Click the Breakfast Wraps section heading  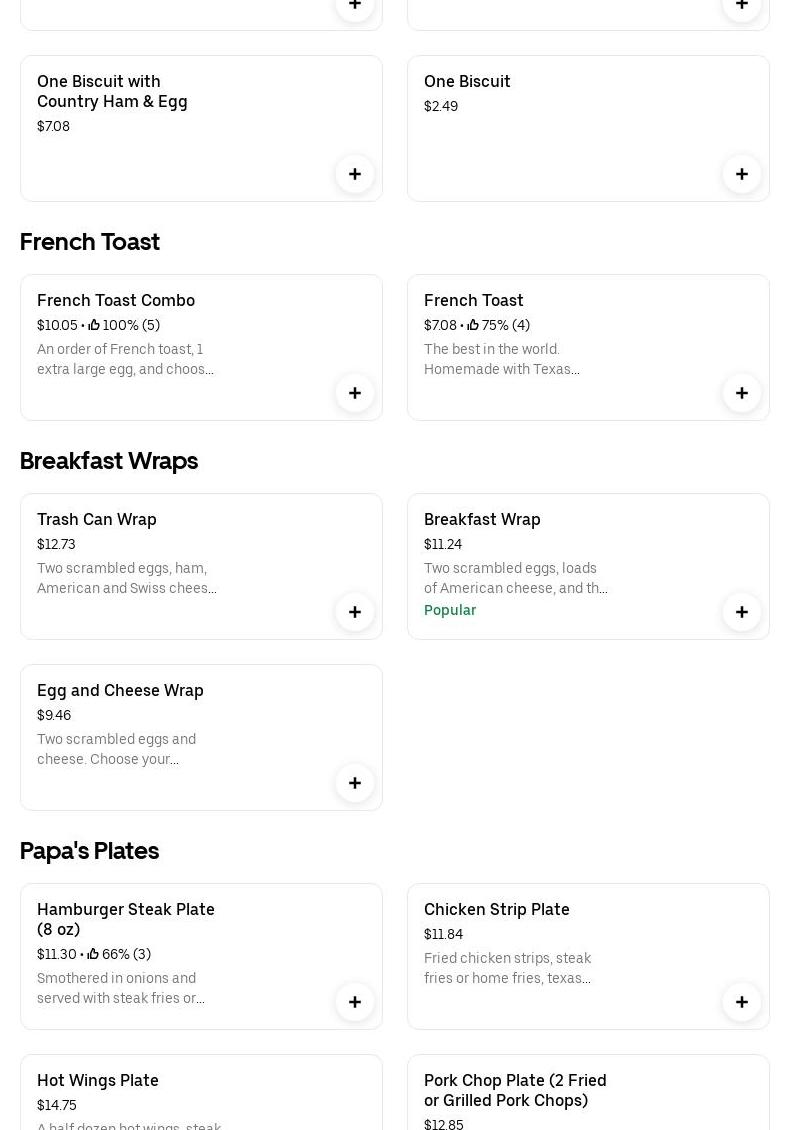pyautogui.click(x=109, y=461)
